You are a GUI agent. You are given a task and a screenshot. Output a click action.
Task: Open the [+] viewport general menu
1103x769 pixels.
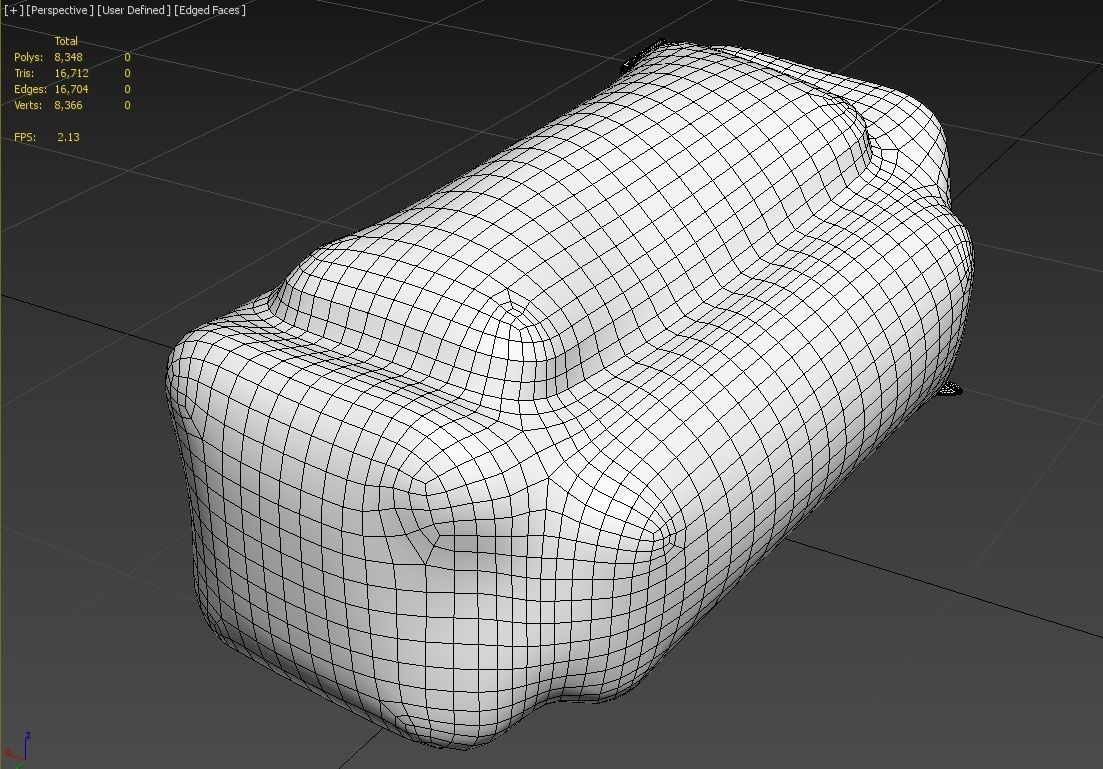(x=13, y=11)
